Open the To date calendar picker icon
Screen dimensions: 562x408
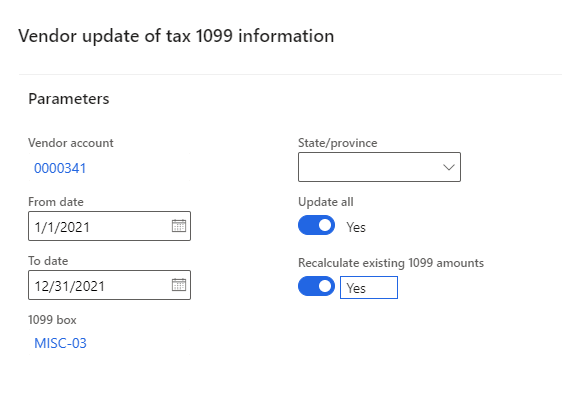coord(178,285)
